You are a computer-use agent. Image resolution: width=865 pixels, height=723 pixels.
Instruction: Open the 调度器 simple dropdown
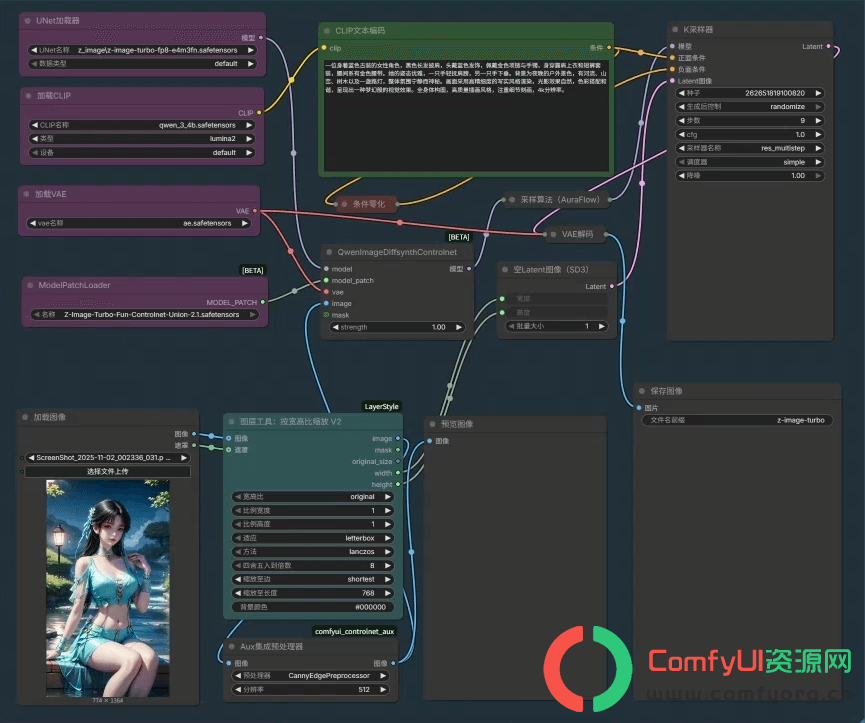750,162
